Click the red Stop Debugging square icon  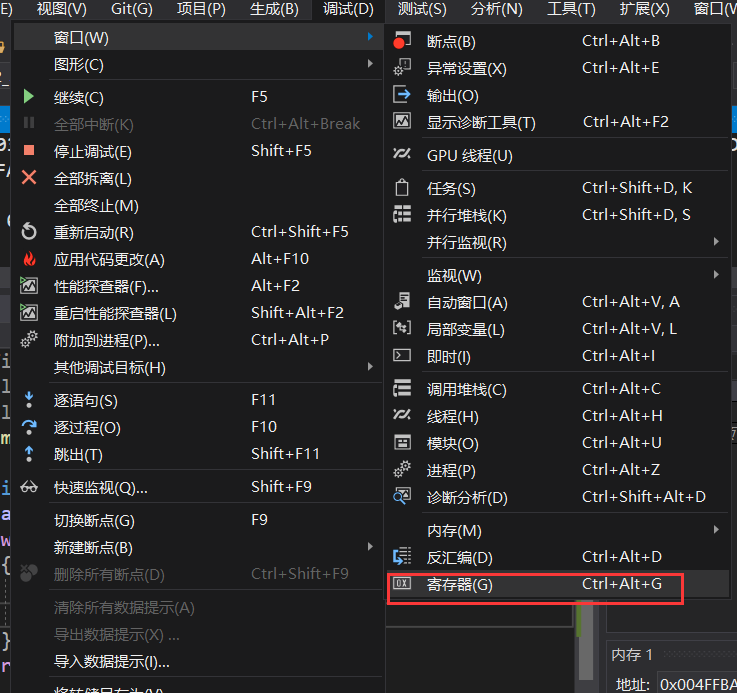point(29,150)
